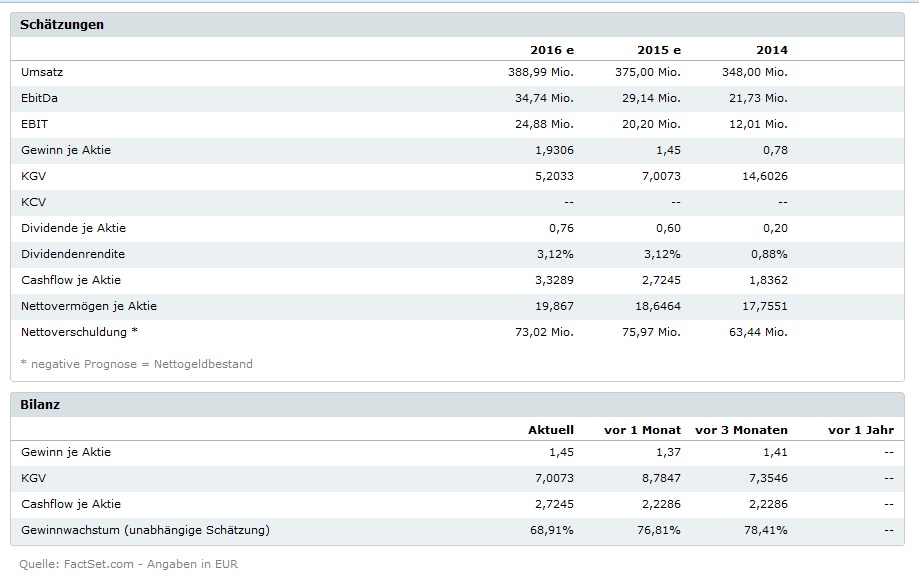Click the 388,99 Mio. Umsatz value

[541, 72]
